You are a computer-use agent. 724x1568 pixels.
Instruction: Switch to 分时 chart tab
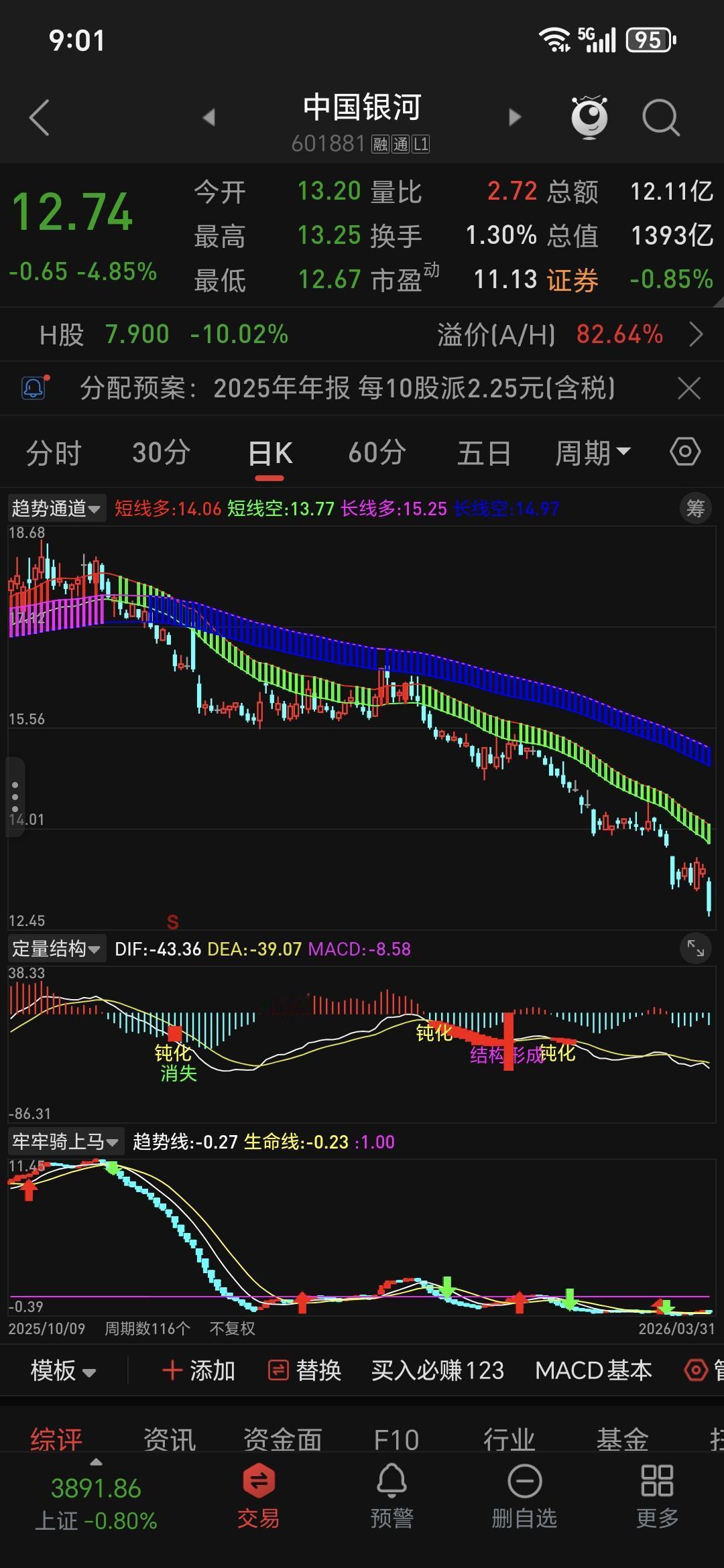pyautogui.click(x=54, y=453)
